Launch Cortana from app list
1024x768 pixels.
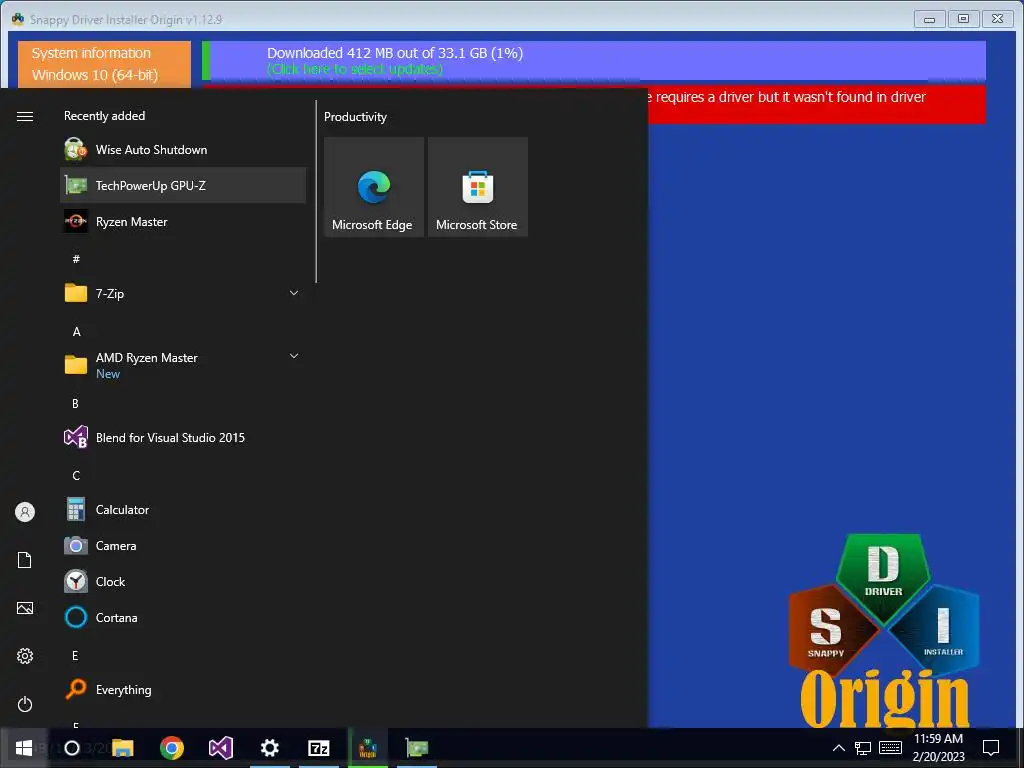(183, 617)
